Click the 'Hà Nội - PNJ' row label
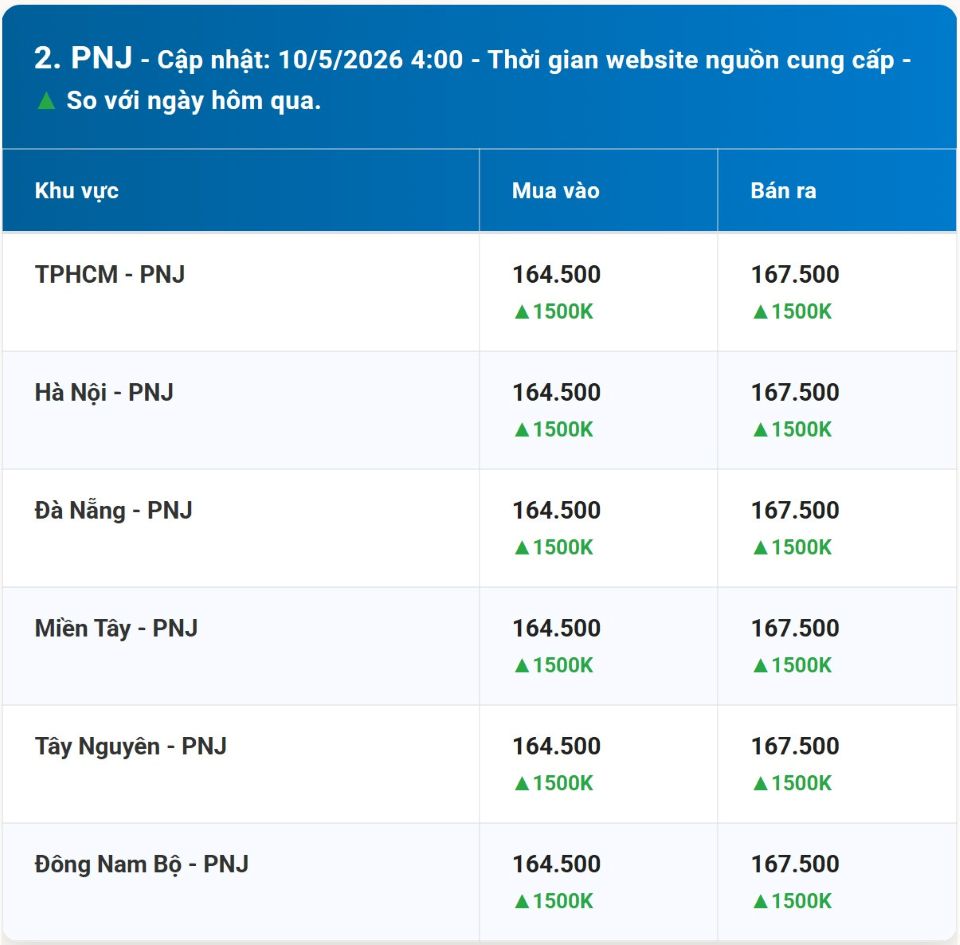The image size is (960, 945). [104, 392]
